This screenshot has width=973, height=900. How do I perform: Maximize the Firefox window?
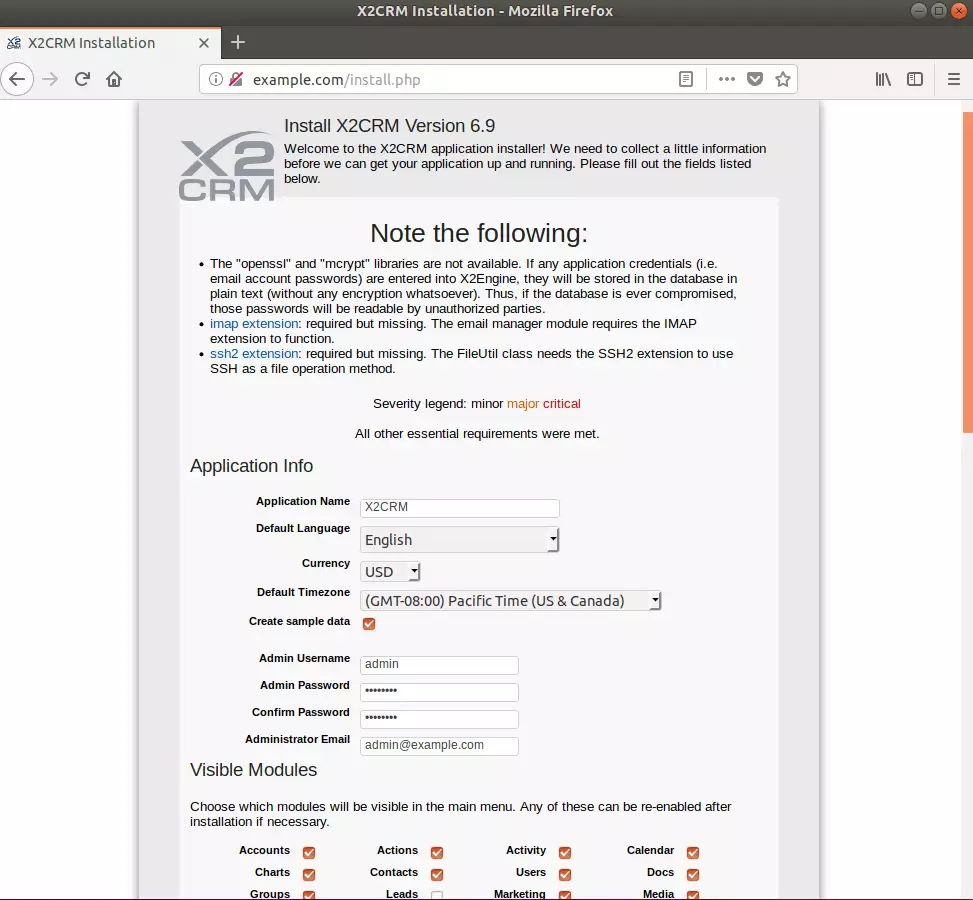[x=939, y=11]
